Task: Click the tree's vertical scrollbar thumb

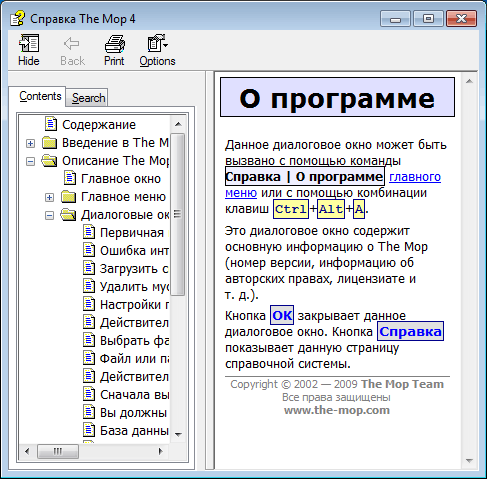Action: pyautogui.click(x=178, y=214)
